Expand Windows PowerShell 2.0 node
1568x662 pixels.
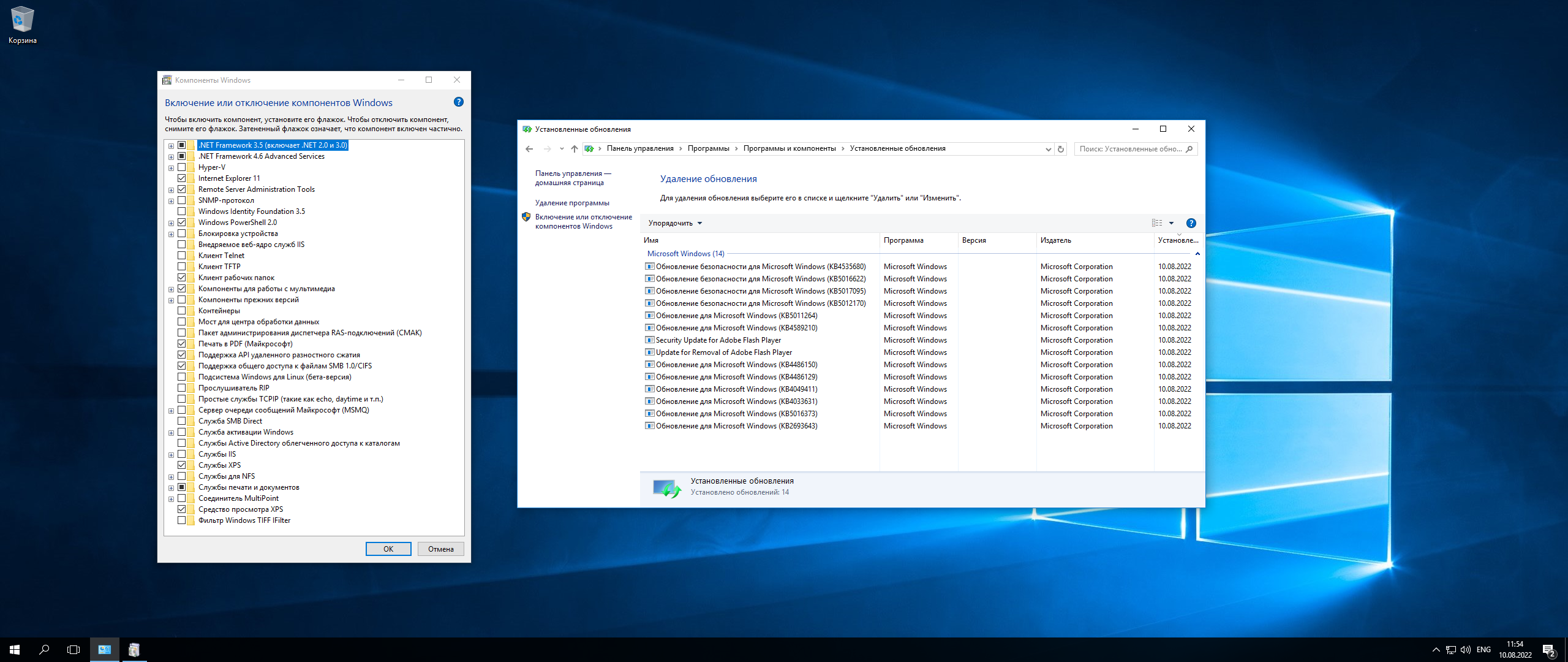click(171, 223)
